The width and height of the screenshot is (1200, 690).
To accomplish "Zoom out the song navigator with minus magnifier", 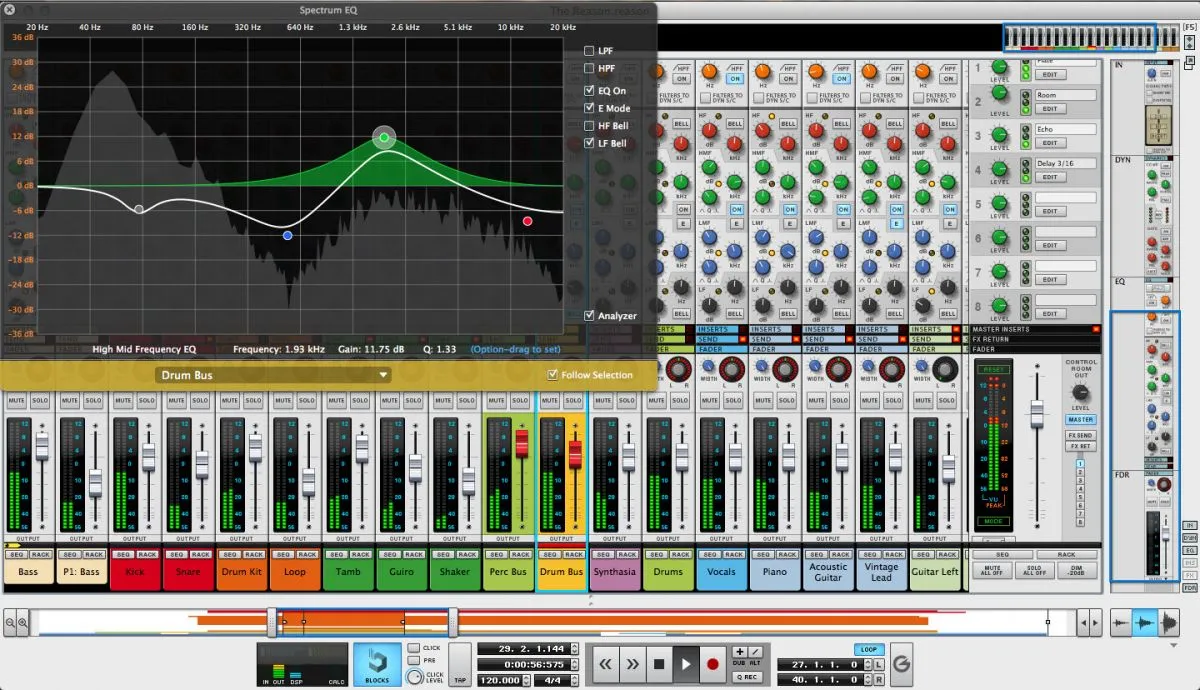I will [11, 623].
